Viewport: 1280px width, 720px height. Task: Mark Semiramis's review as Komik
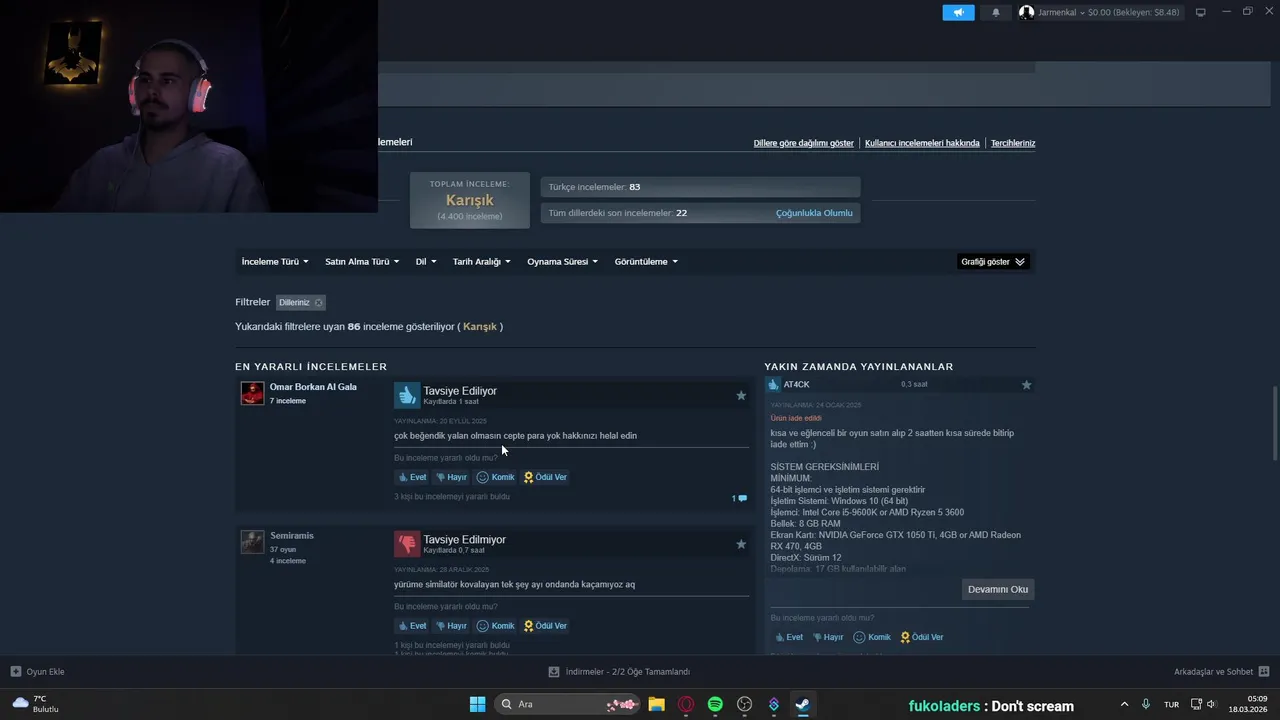click(495, 626)
